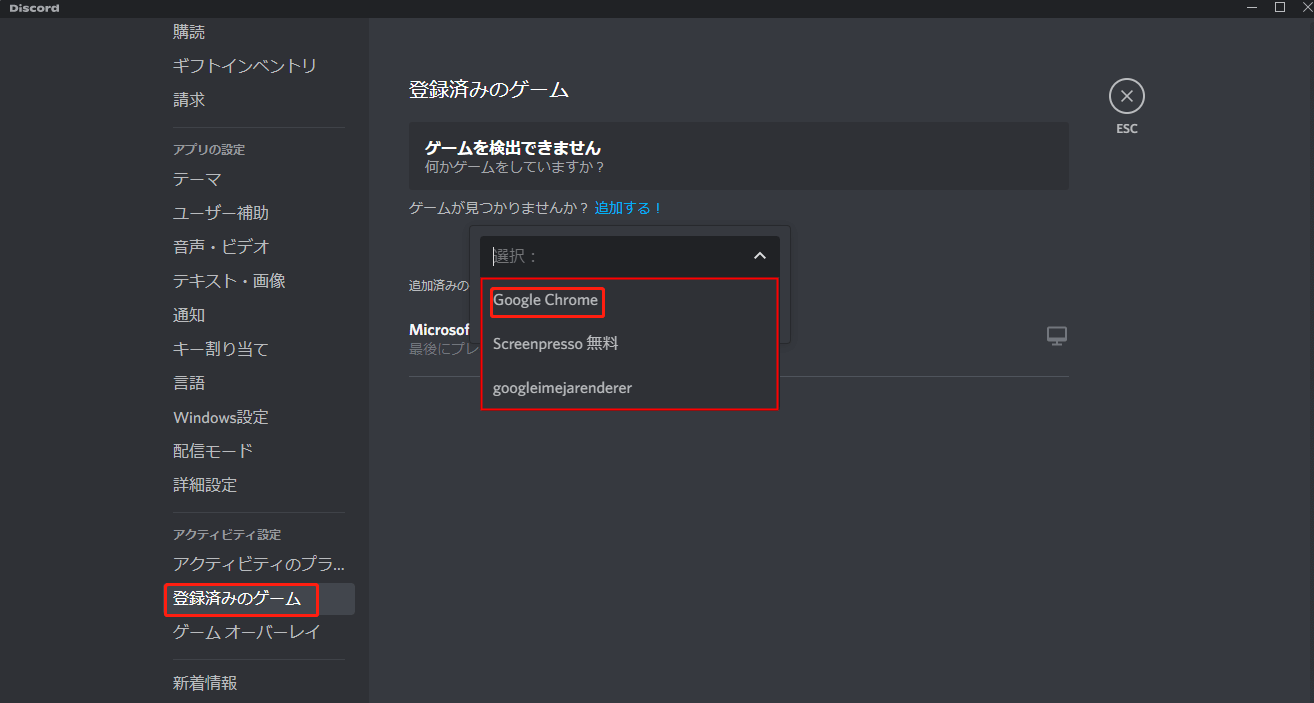This screenshot has height=703, width=1314.
Task: Toggle the overlay monitor icon for the Microsoft game
Action: point(1056,336)
